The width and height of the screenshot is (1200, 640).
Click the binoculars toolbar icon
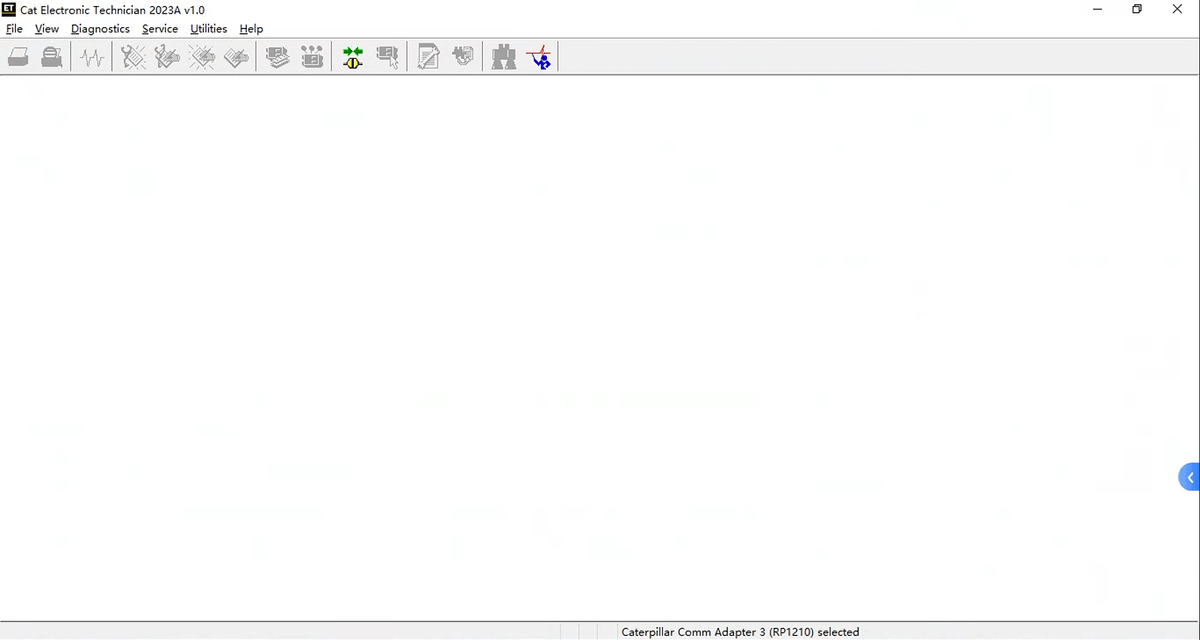coord(504,58)
